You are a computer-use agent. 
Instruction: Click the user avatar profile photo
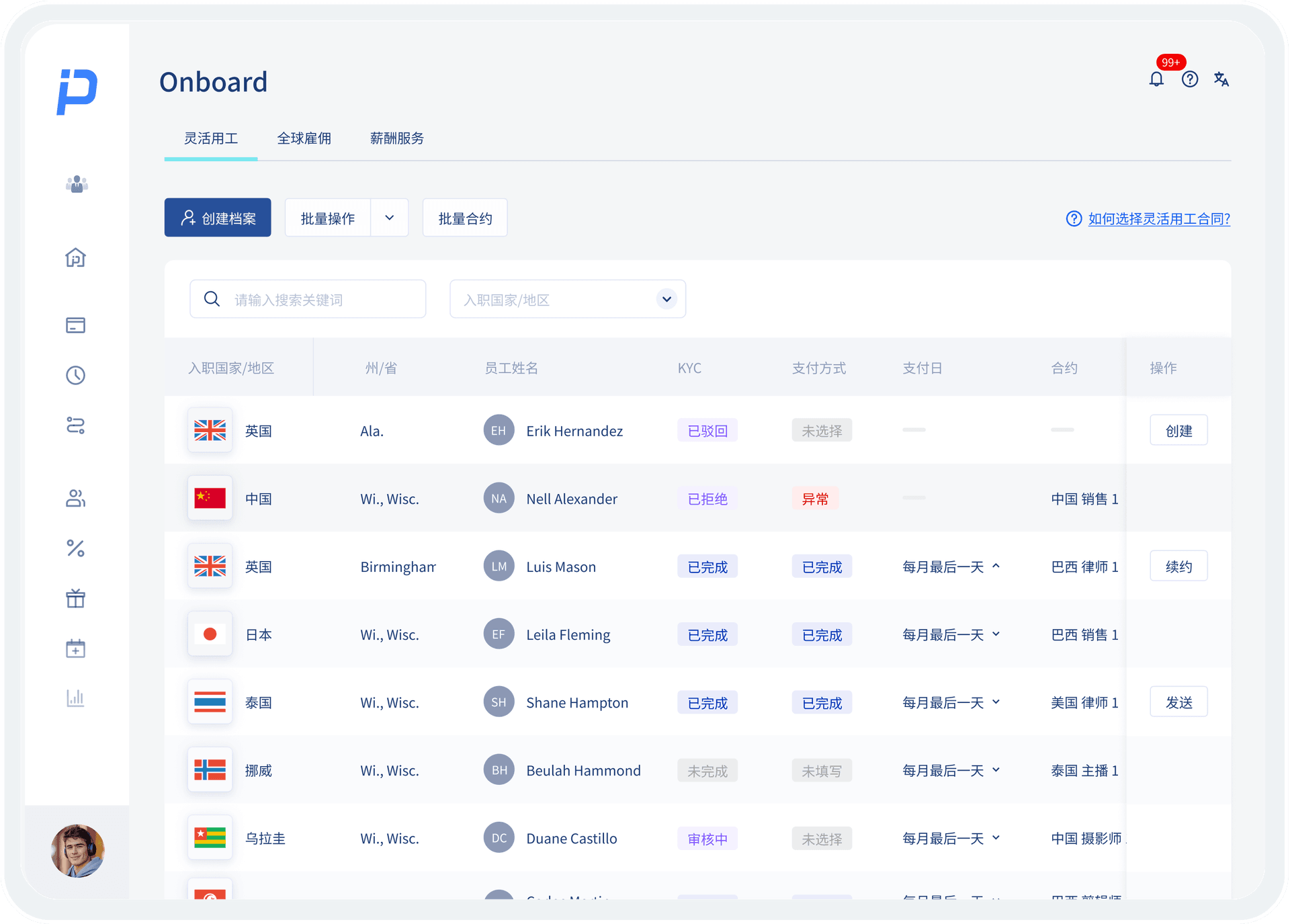[x=77, y=851]
